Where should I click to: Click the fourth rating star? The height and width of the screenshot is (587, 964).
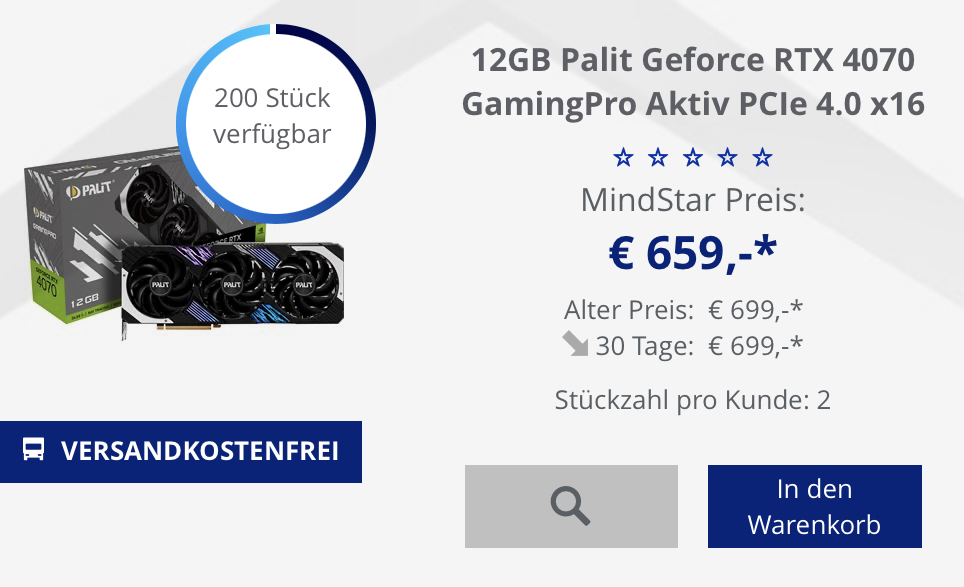click(727, 158)
